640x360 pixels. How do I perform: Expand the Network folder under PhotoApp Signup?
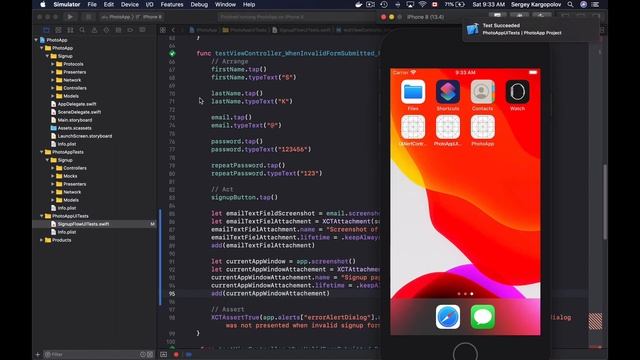53,80
